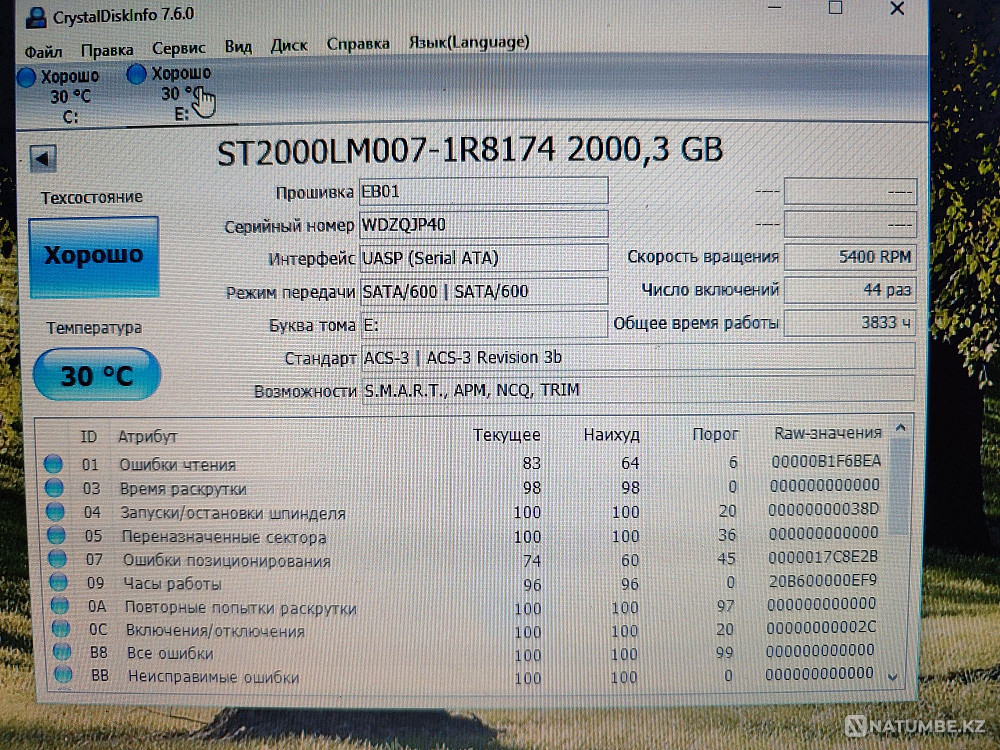Click the CrystalDiskInfo title bar icon

pos(36,17)
